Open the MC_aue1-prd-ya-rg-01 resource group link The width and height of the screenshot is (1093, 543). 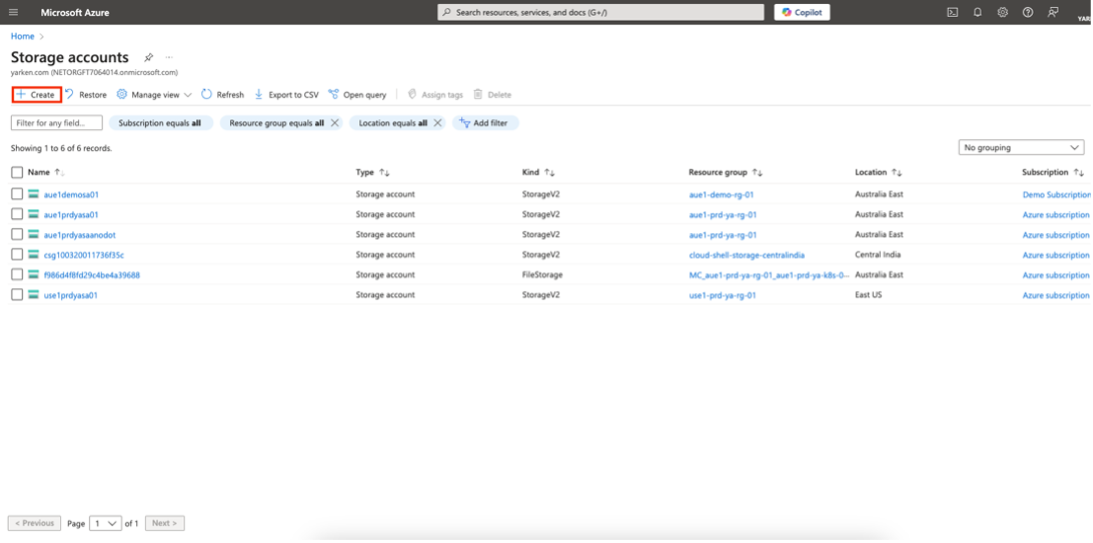(769, 275)
